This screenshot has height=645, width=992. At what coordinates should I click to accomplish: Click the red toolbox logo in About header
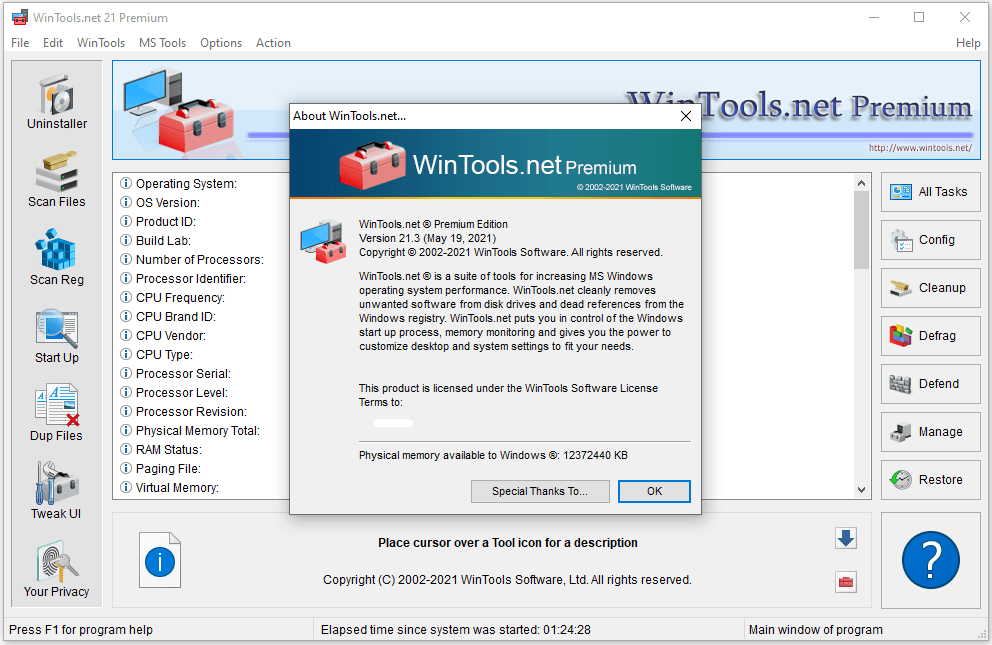(x=373, y=165)
